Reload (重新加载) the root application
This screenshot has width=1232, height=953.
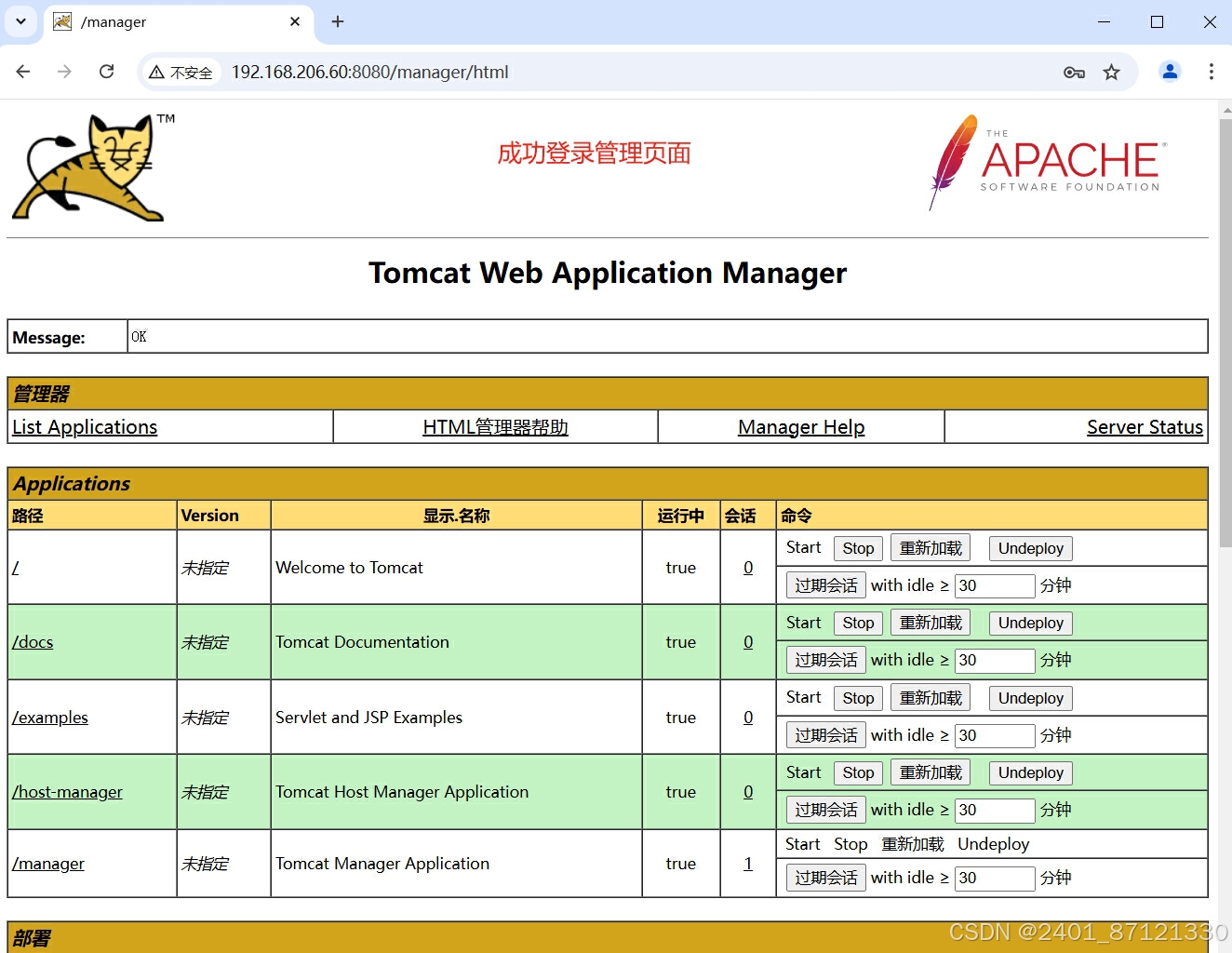tap(931, 548)
